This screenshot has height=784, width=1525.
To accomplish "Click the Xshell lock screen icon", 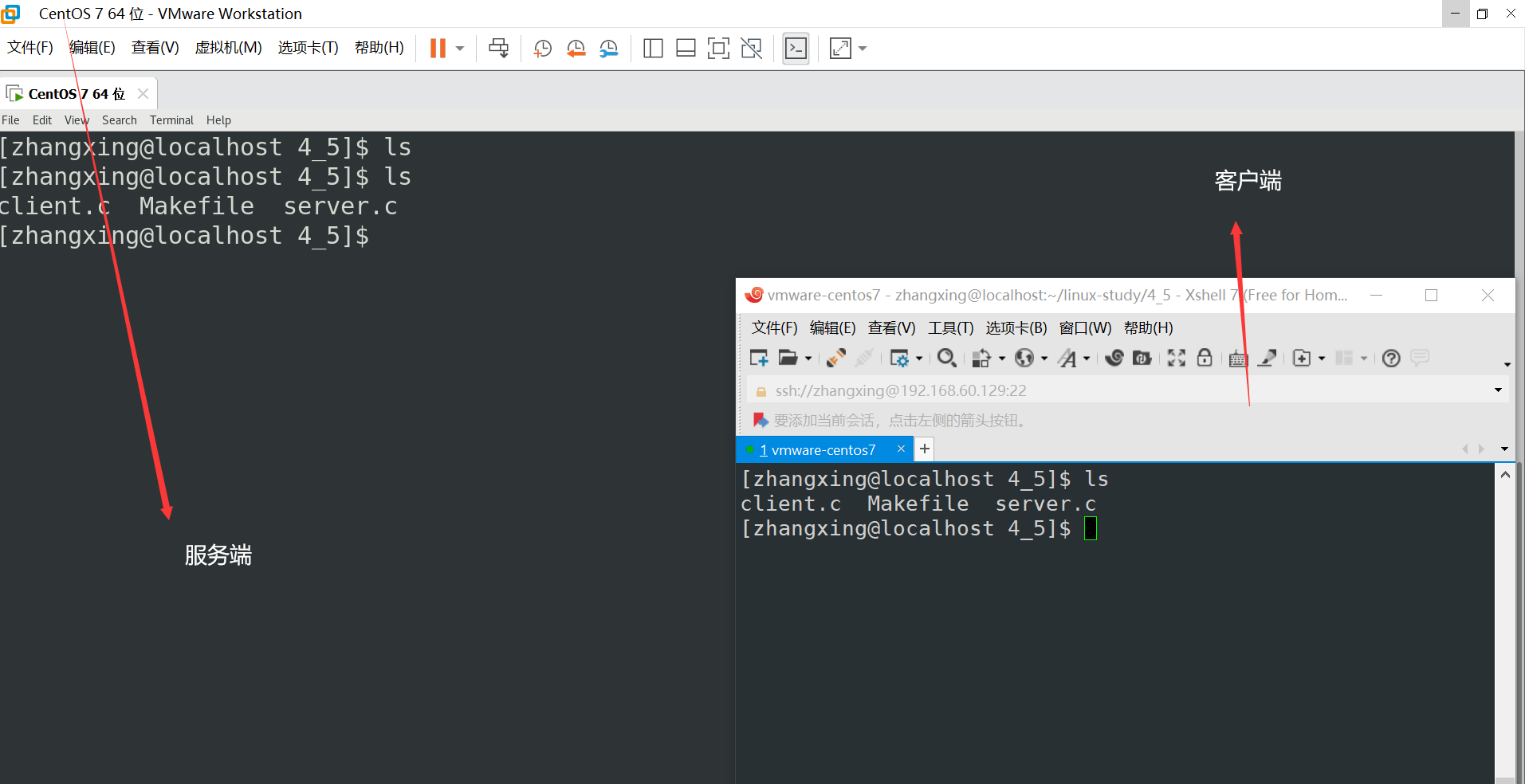I will coord(1205,357).
